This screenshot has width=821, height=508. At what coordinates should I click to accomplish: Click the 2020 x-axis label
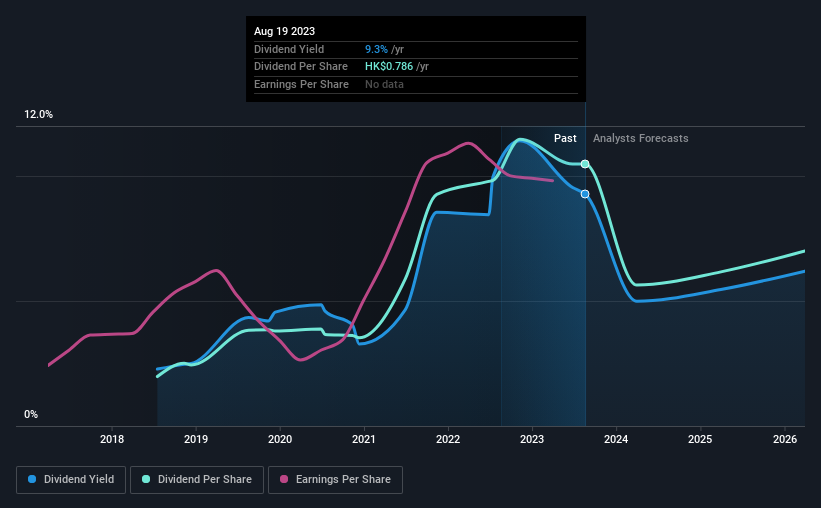tap(280, 439)
